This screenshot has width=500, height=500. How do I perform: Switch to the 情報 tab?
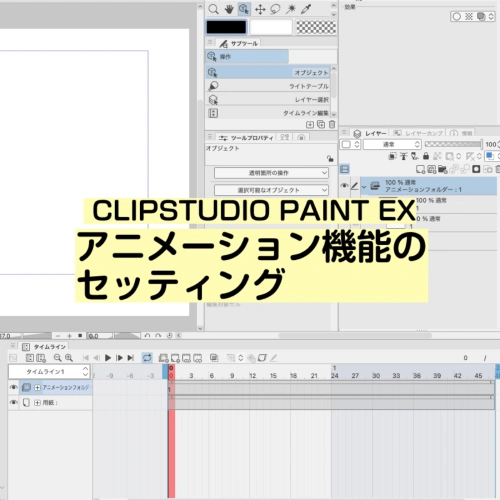click(461, 133)
